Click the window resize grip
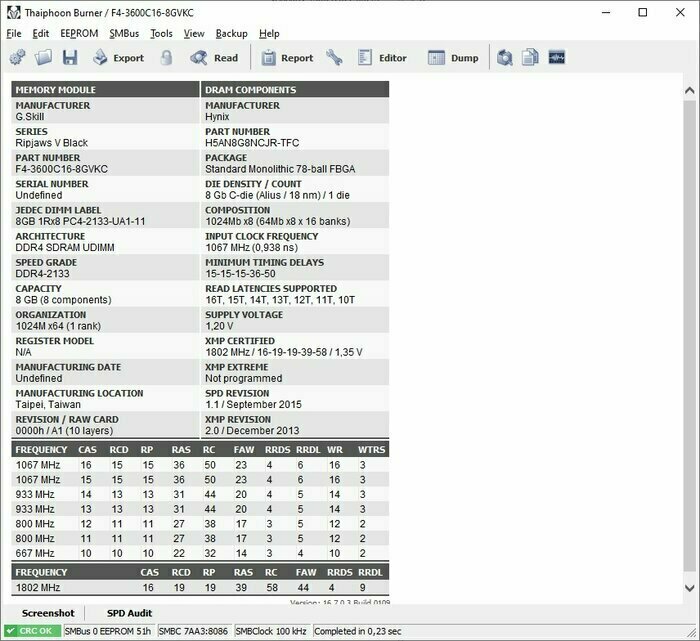The image size is (700, 641). 692,632
